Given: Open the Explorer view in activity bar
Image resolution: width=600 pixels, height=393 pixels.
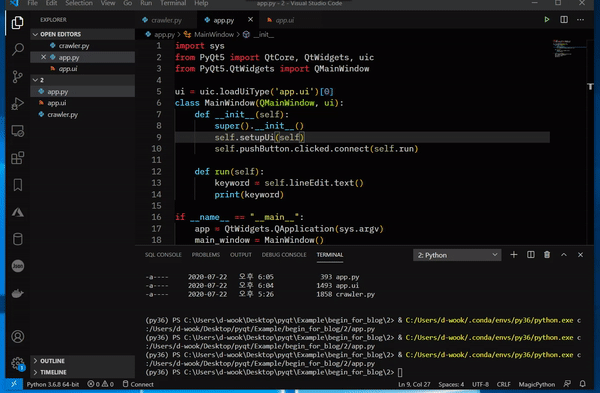Looking at the screenshot, I should click(x=17, y=23).
